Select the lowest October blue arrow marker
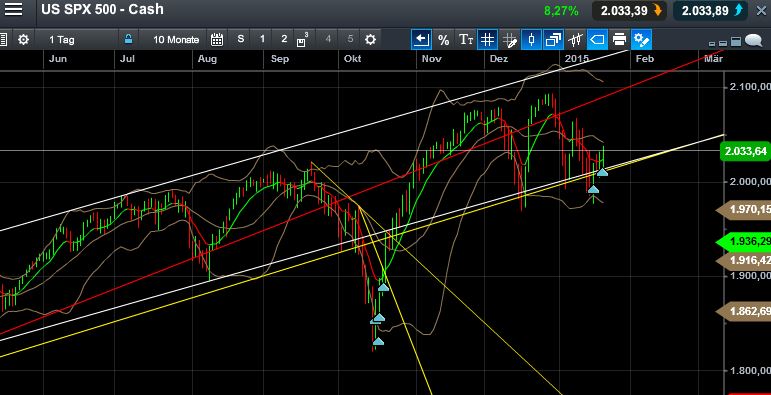This screenshot has height=395, width=771. point(378,341)
